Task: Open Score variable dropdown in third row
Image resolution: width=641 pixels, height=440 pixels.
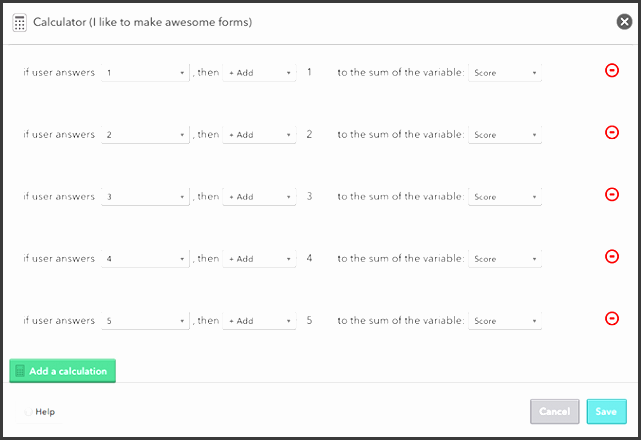Action: [x=505, y=197]
